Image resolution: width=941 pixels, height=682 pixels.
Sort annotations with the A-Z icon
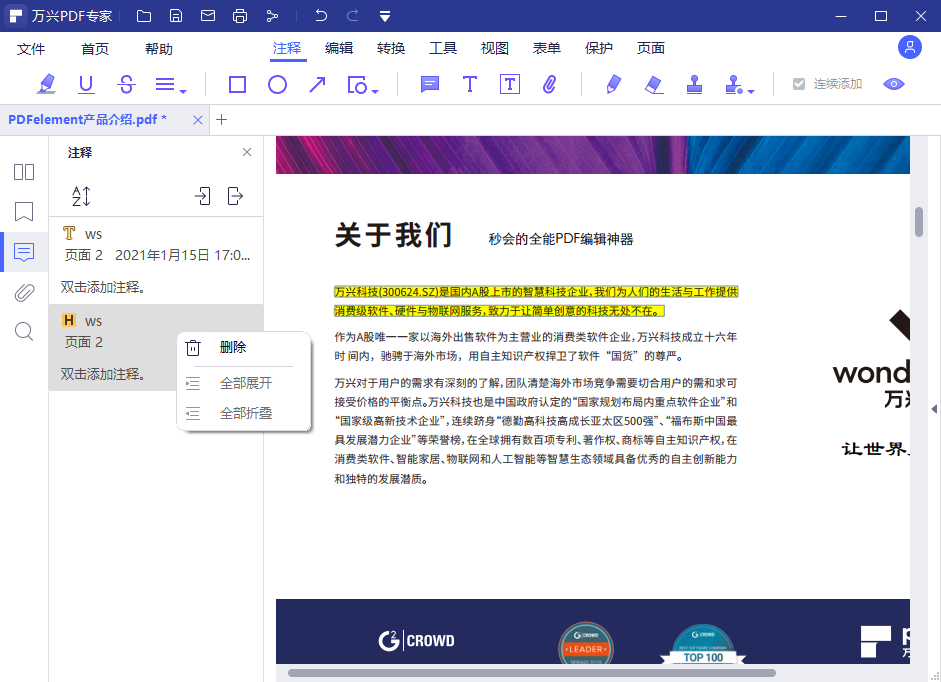(x=81, y=196)
